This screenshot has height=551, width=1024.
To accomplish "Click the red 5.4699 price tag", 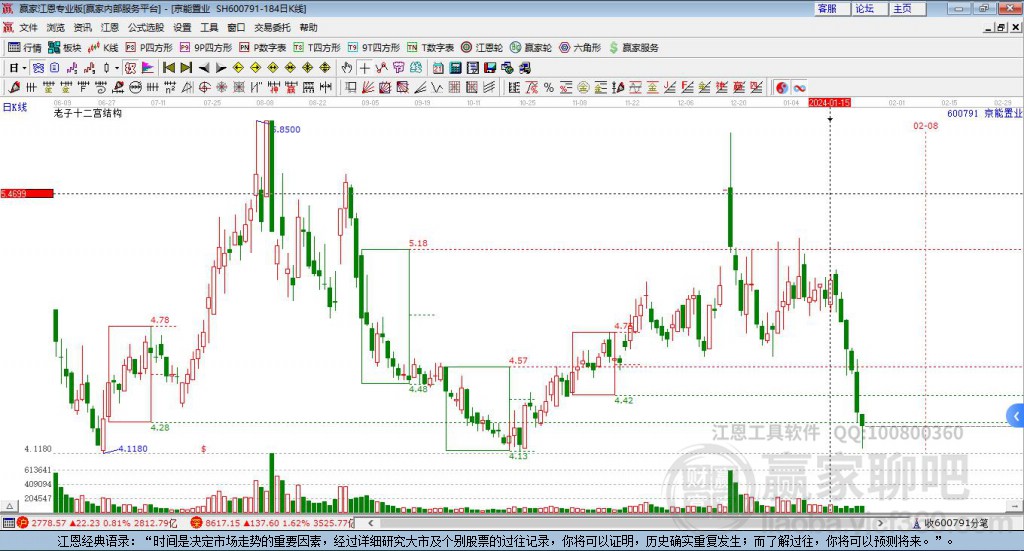I will click(27, 194).
